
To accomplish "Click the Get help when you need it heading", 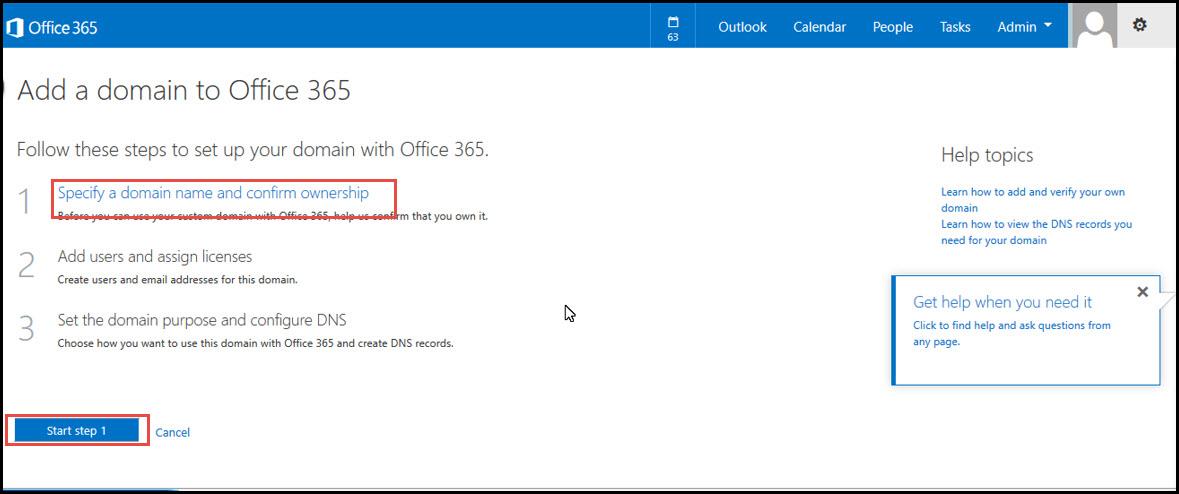I will pyautogui.click(x=1002, y=302).
